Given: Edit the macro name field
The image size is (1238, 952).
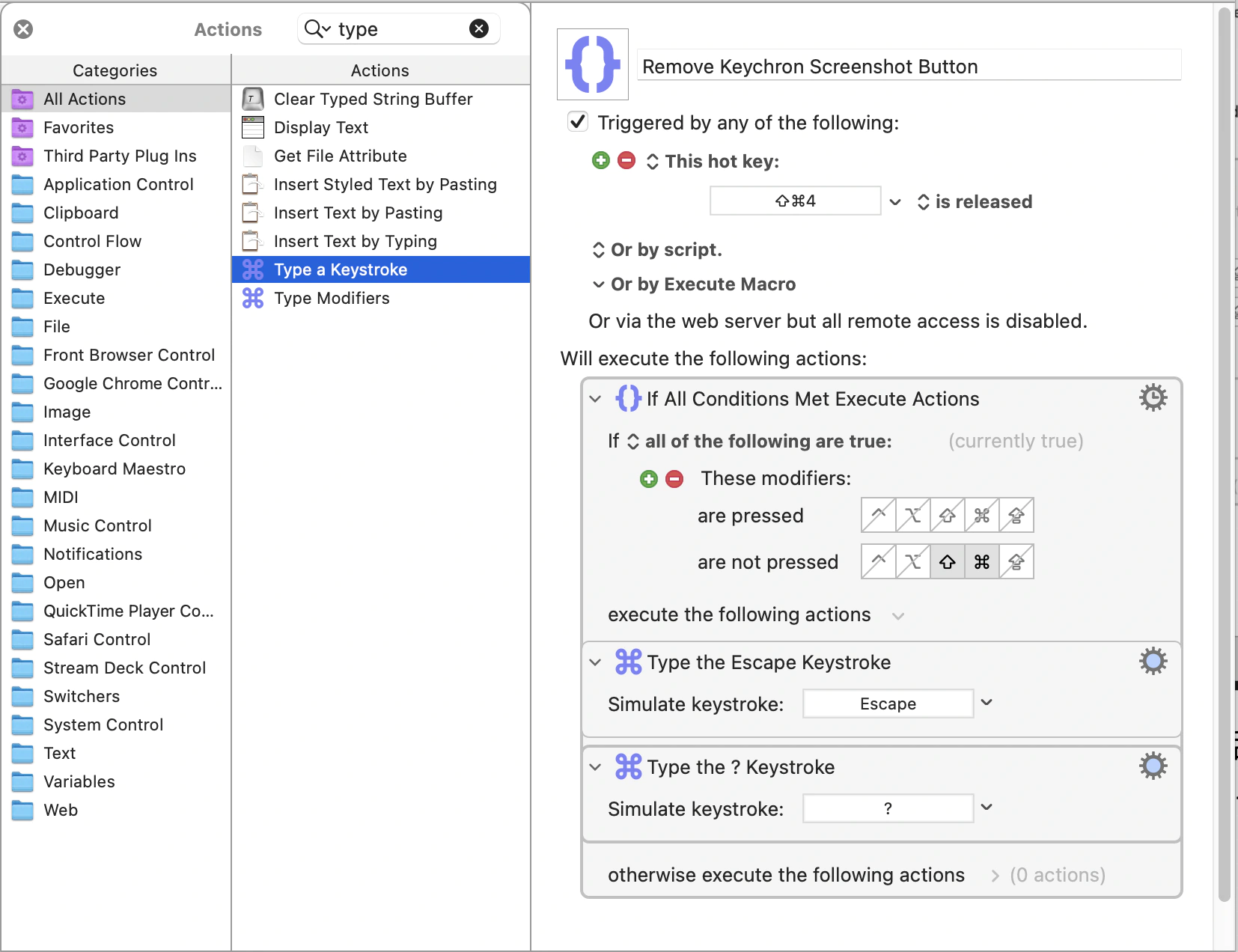Looking at the screenshot, I should coord(908,67).
